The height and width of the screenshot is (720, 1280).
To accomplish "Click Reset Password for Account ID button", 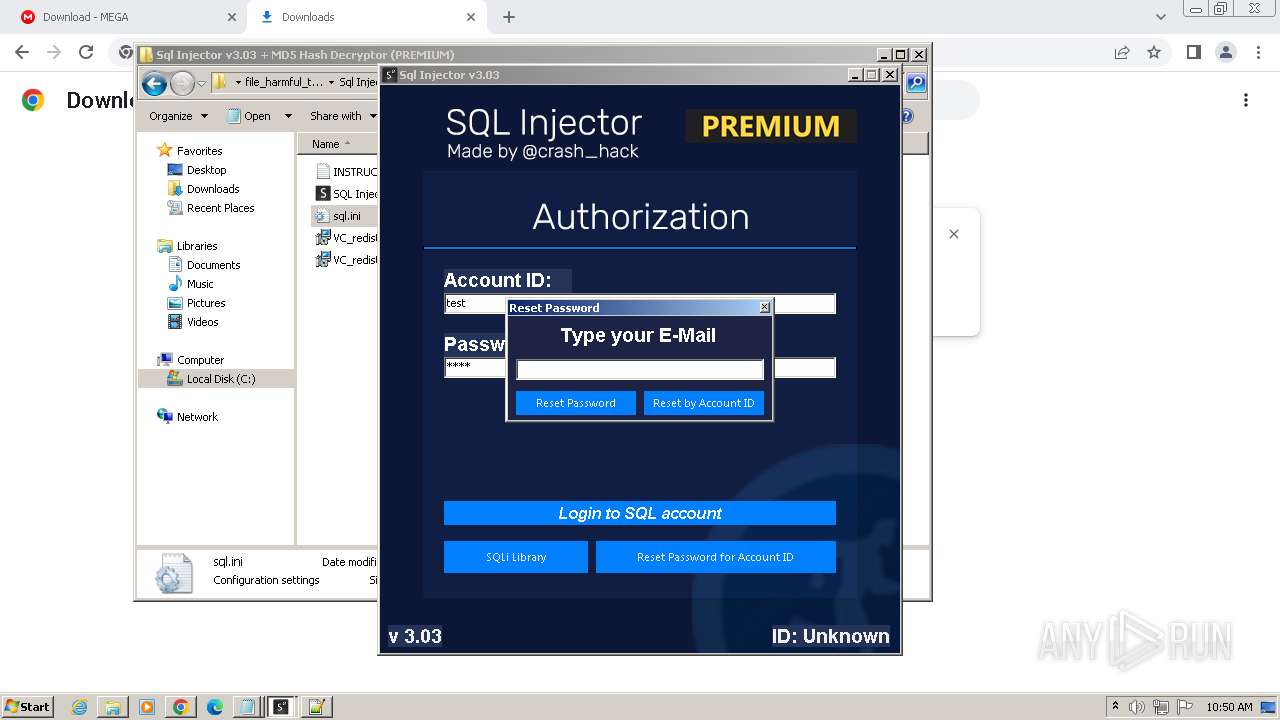I will (x=715, y=557).
